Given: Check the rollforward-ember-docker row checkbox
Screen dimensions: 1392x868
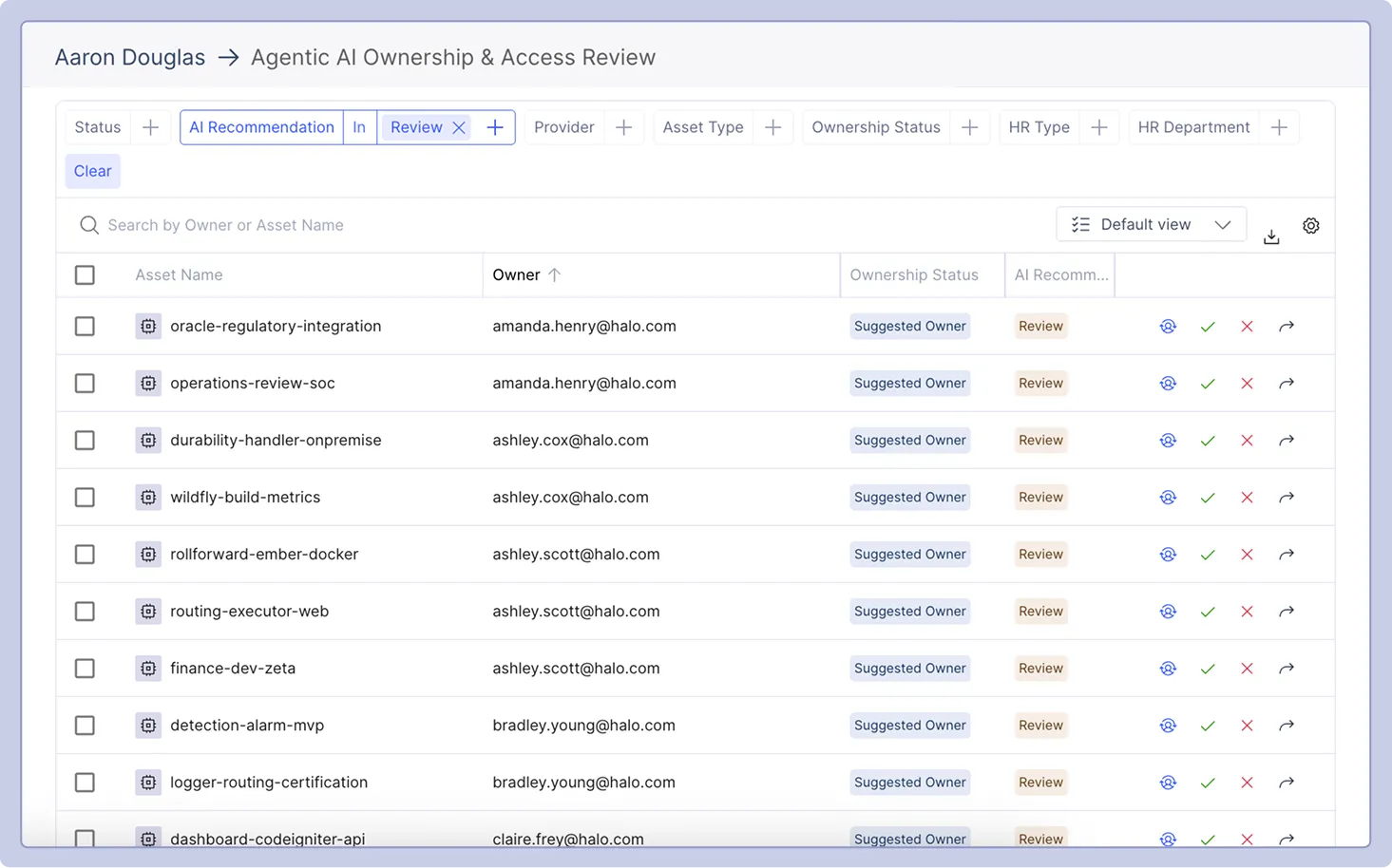Looking at the screenshot, I should [85, 555].
